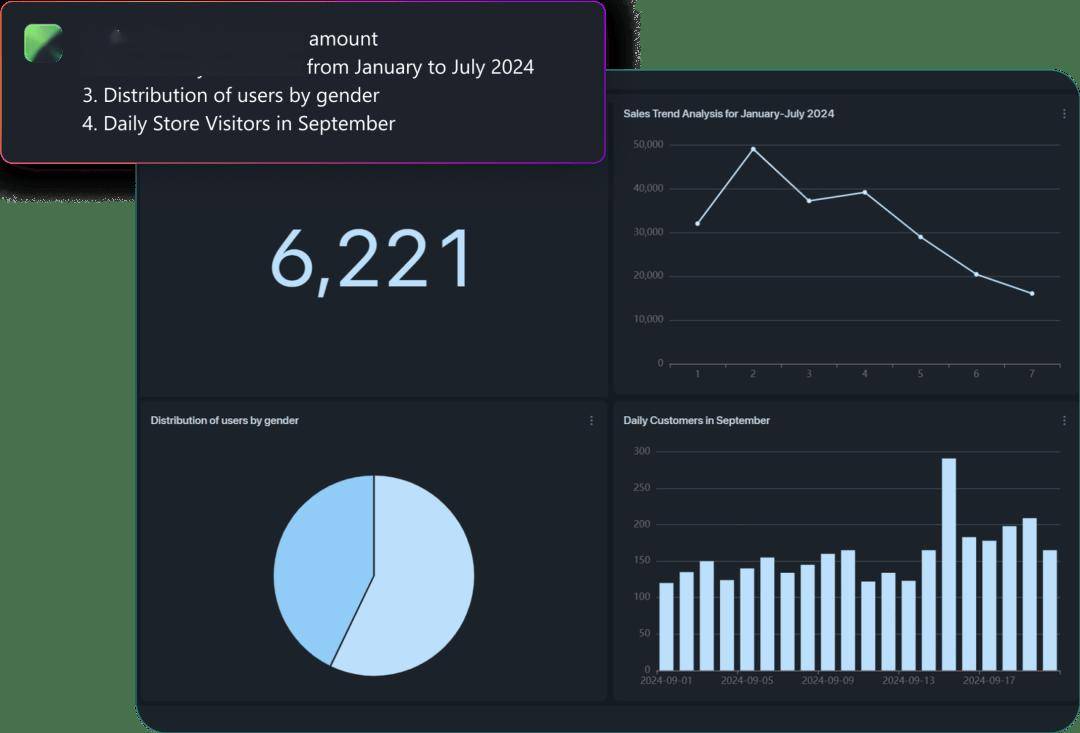Viewport: 1080px width, 733px height.
Task: Click the 2024-09-17 x-axis label
Action: [989, 681]
